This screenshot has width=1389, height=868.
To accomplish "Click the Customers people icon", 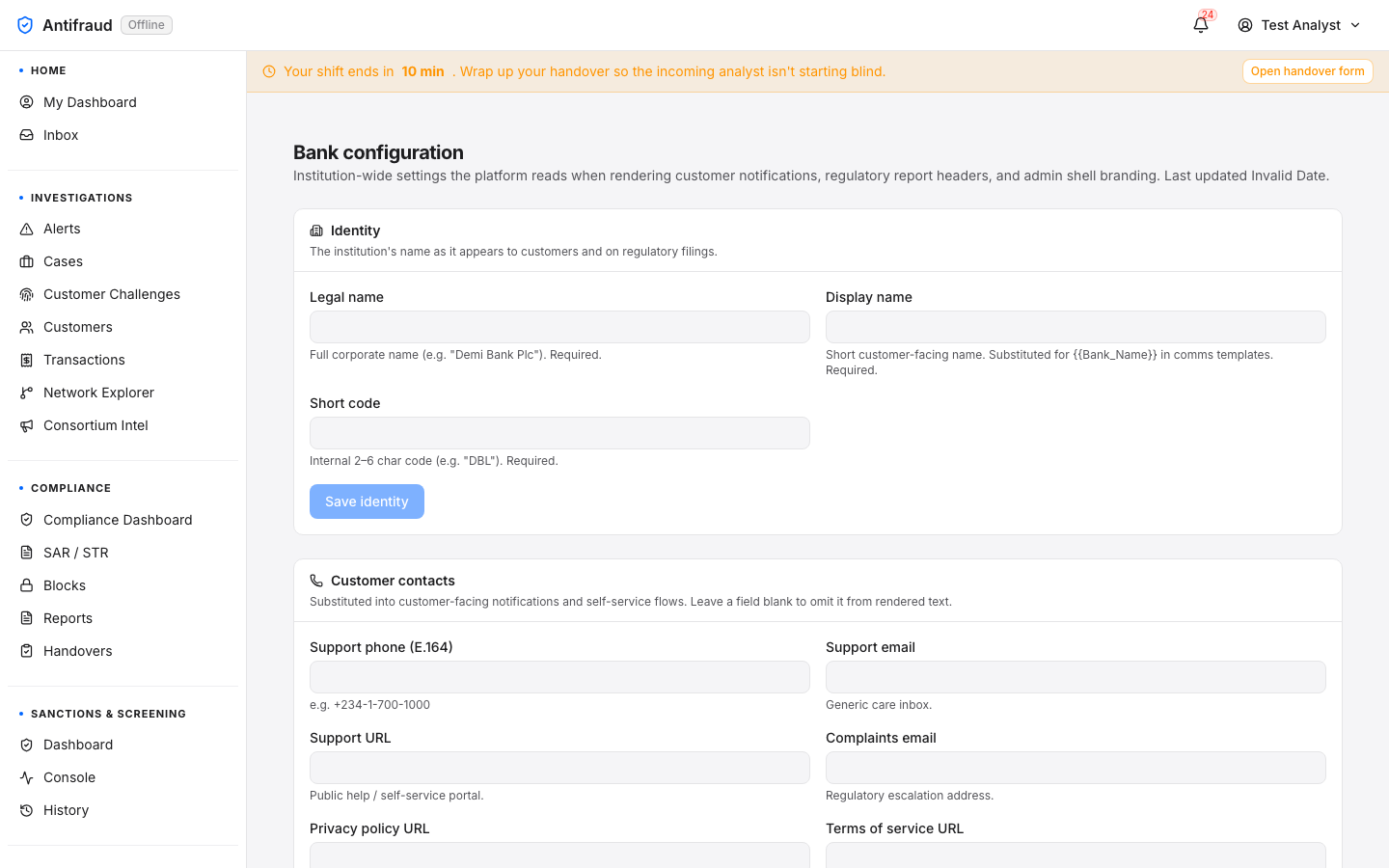I will [x=27, y=327].
